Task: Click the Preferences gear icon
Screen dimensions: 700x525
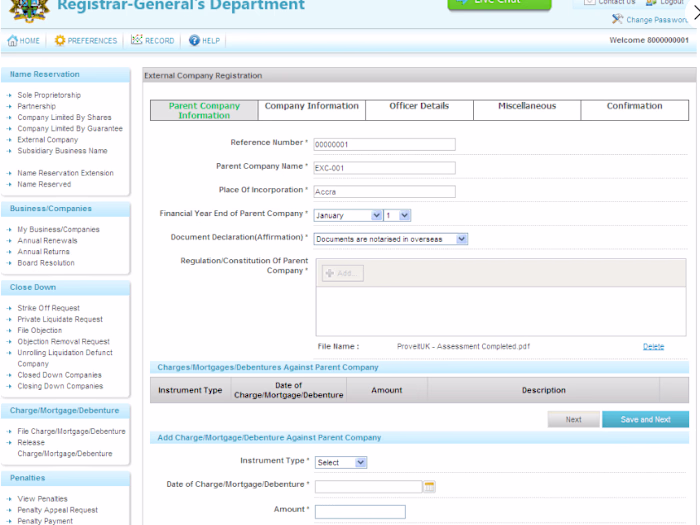Action: pos(60,41)
